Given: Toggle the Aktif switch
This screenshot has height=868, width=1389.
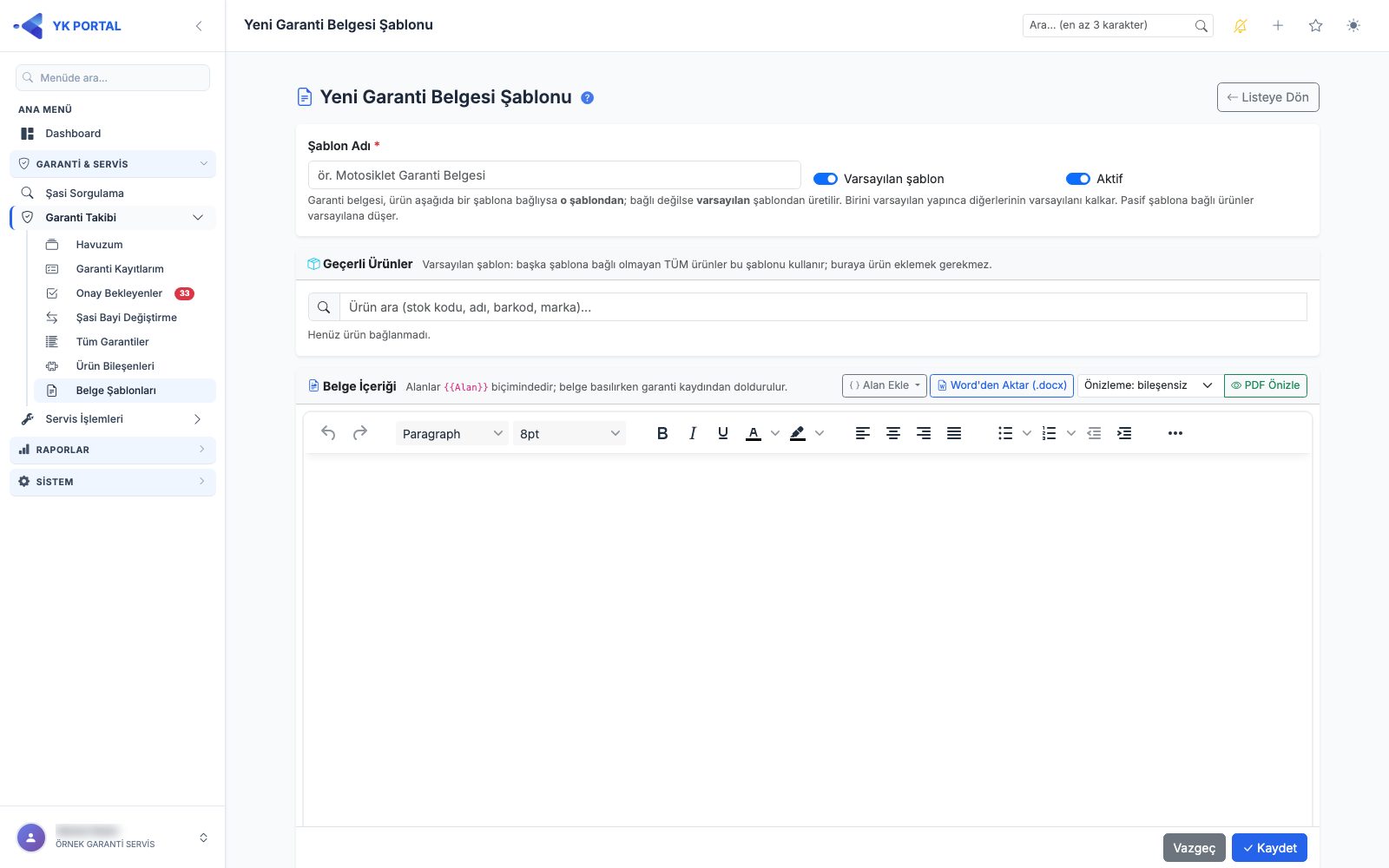Looking at the screenshot, I should tap(1078, 179).
